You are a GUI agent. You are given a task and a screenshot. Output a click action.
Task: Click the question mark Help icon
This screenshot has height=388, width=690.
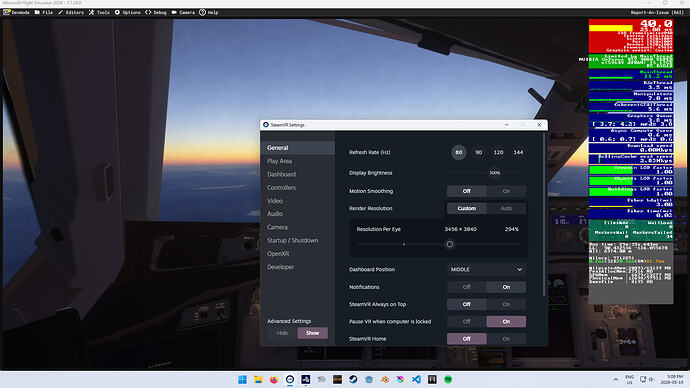pos(202,12)
